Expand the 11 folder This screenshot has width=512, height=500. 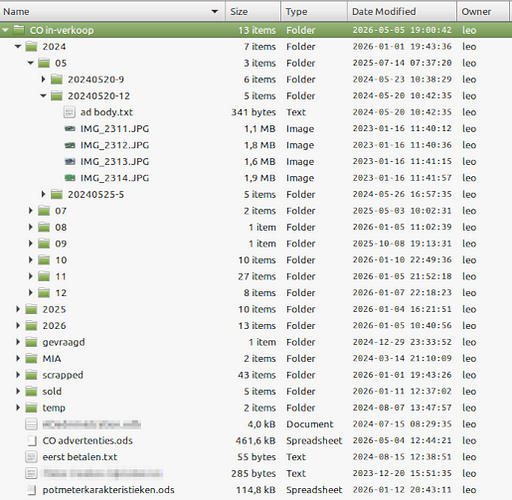31,276
